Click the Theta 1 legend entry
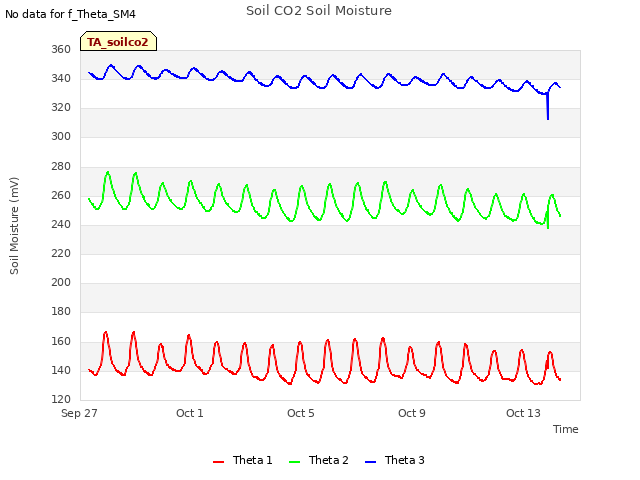 click(x=242, y=460)
